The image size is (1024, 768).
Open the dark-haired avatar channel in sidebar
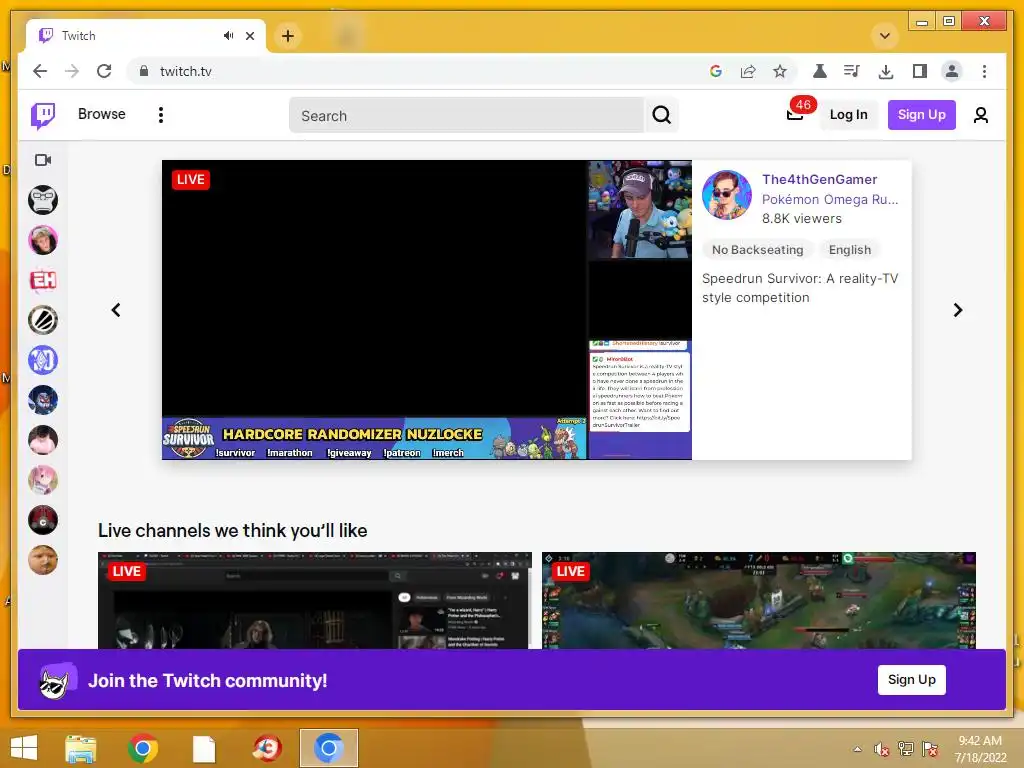tap(43, 440)
